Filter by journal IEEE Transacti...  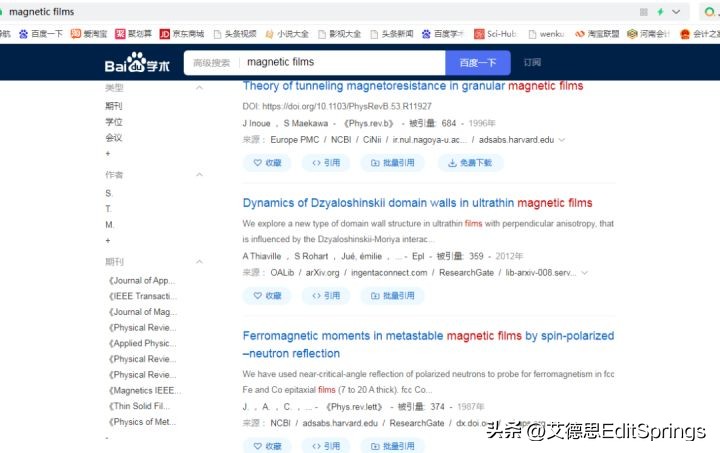point(143,296)
